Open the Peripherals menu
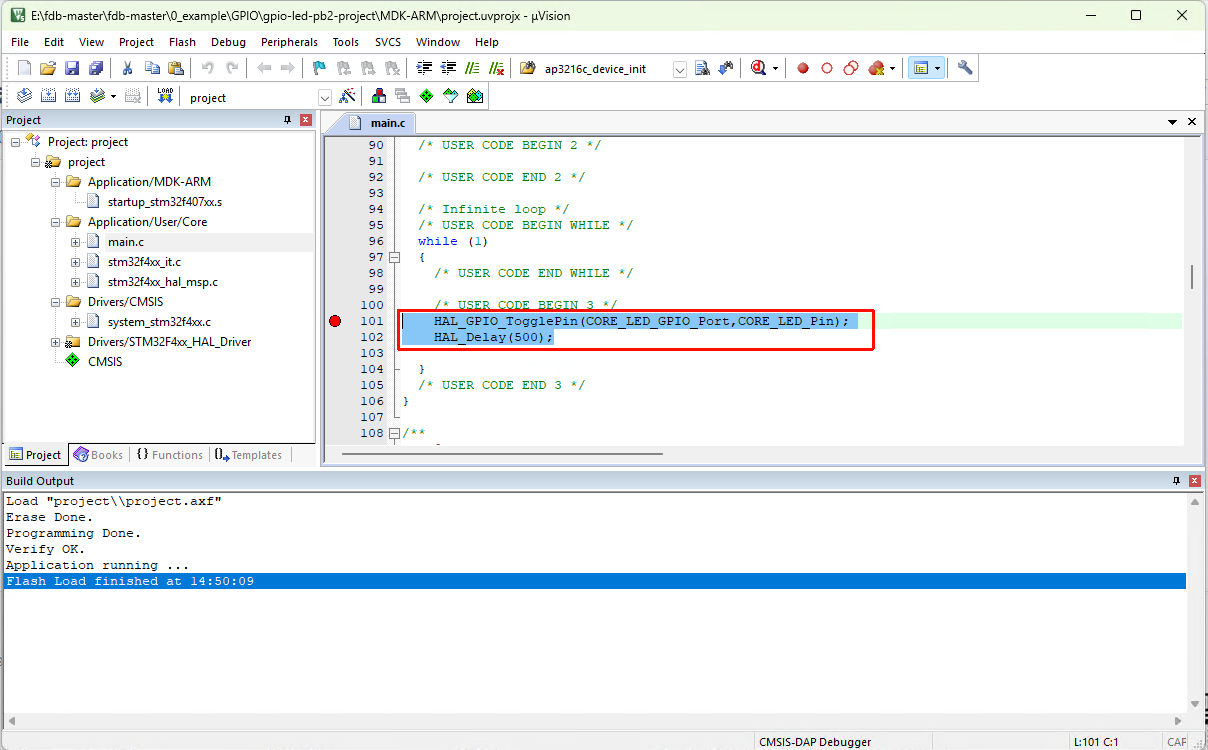The image size is (1208, 750). pos(289,42)
